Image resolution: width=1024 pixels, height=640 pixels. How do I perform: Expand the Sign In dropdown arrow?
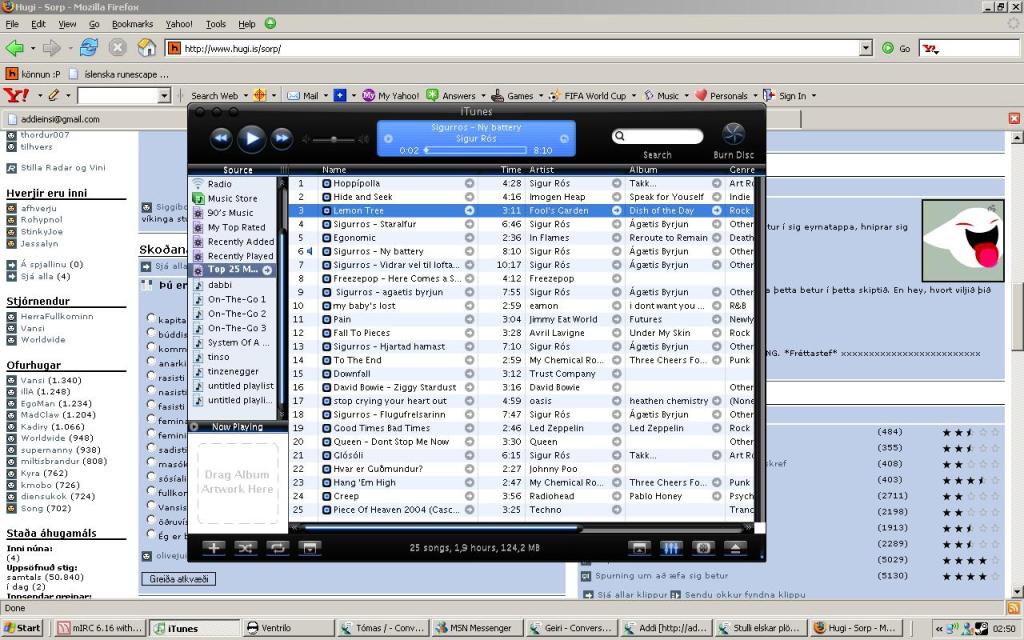tap(814, 96)
